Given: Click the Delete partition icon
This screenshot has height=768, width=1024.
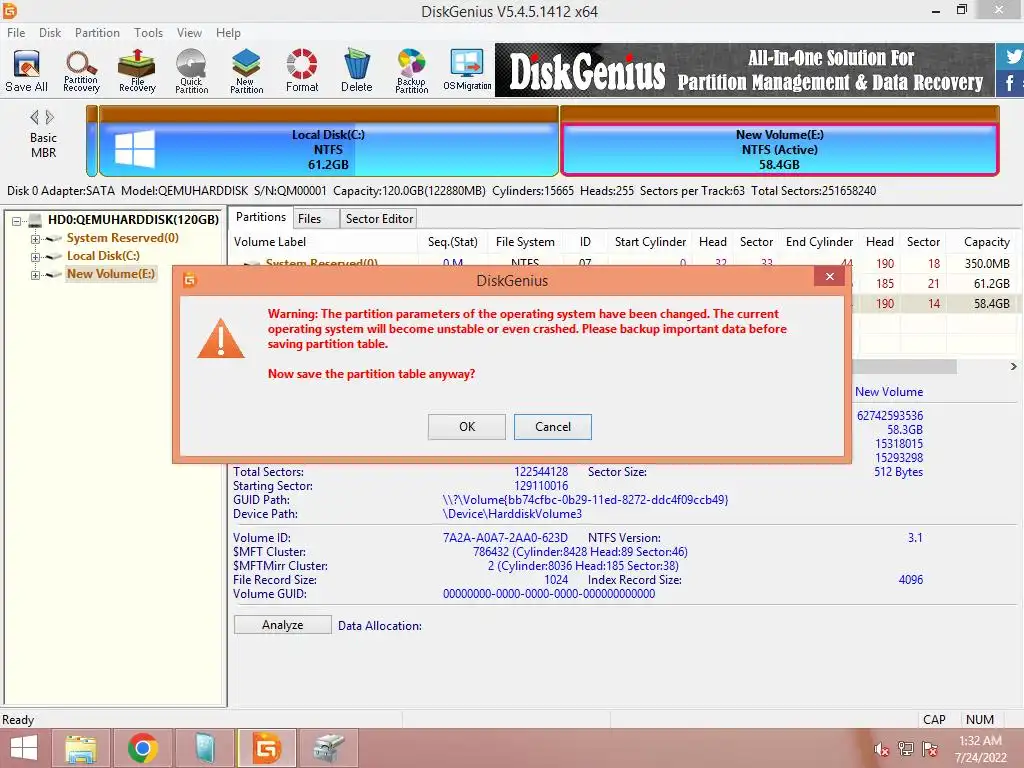Looking at the screenshot, I should click(357, 70).
